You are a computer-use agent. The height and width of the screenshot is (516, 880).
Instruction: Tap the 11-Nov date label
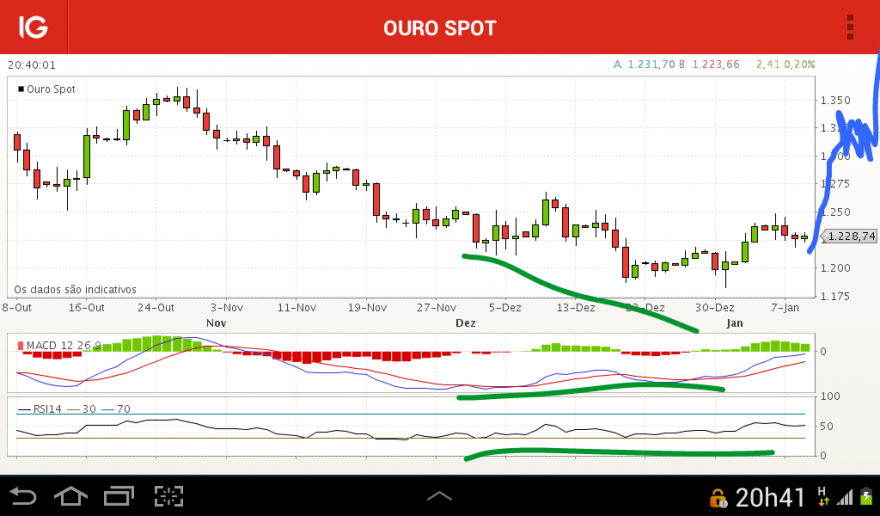coord(296,307)
